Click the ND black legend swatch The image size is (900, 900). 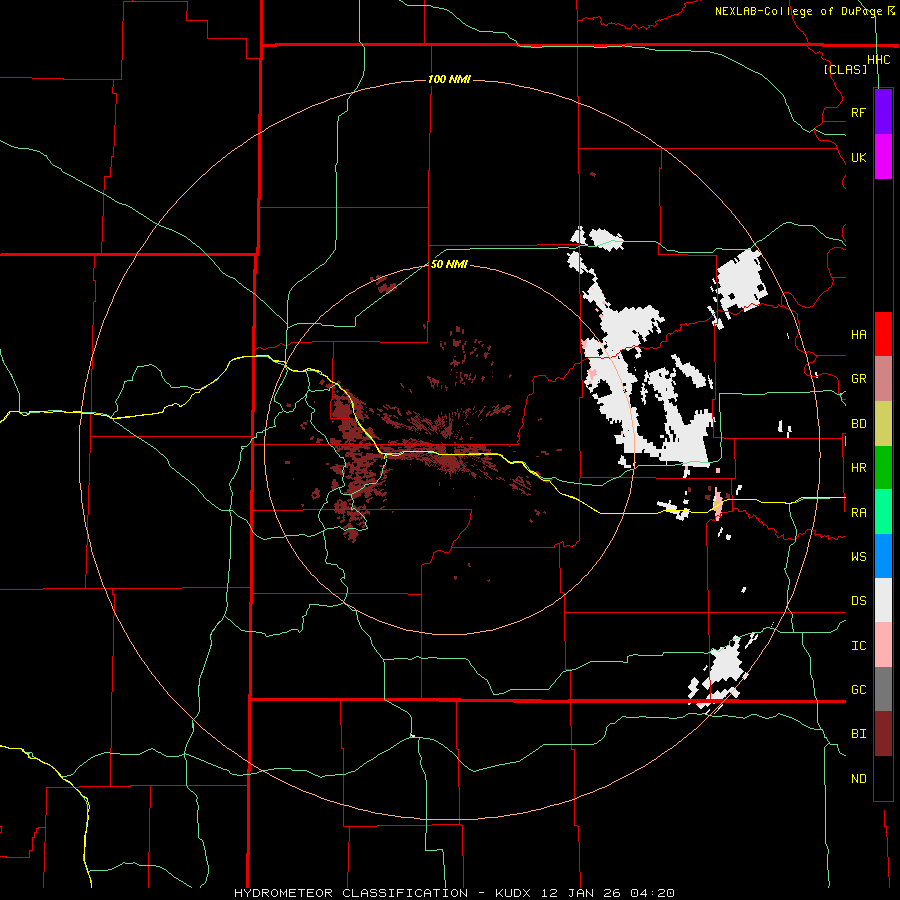coord(883,778)
